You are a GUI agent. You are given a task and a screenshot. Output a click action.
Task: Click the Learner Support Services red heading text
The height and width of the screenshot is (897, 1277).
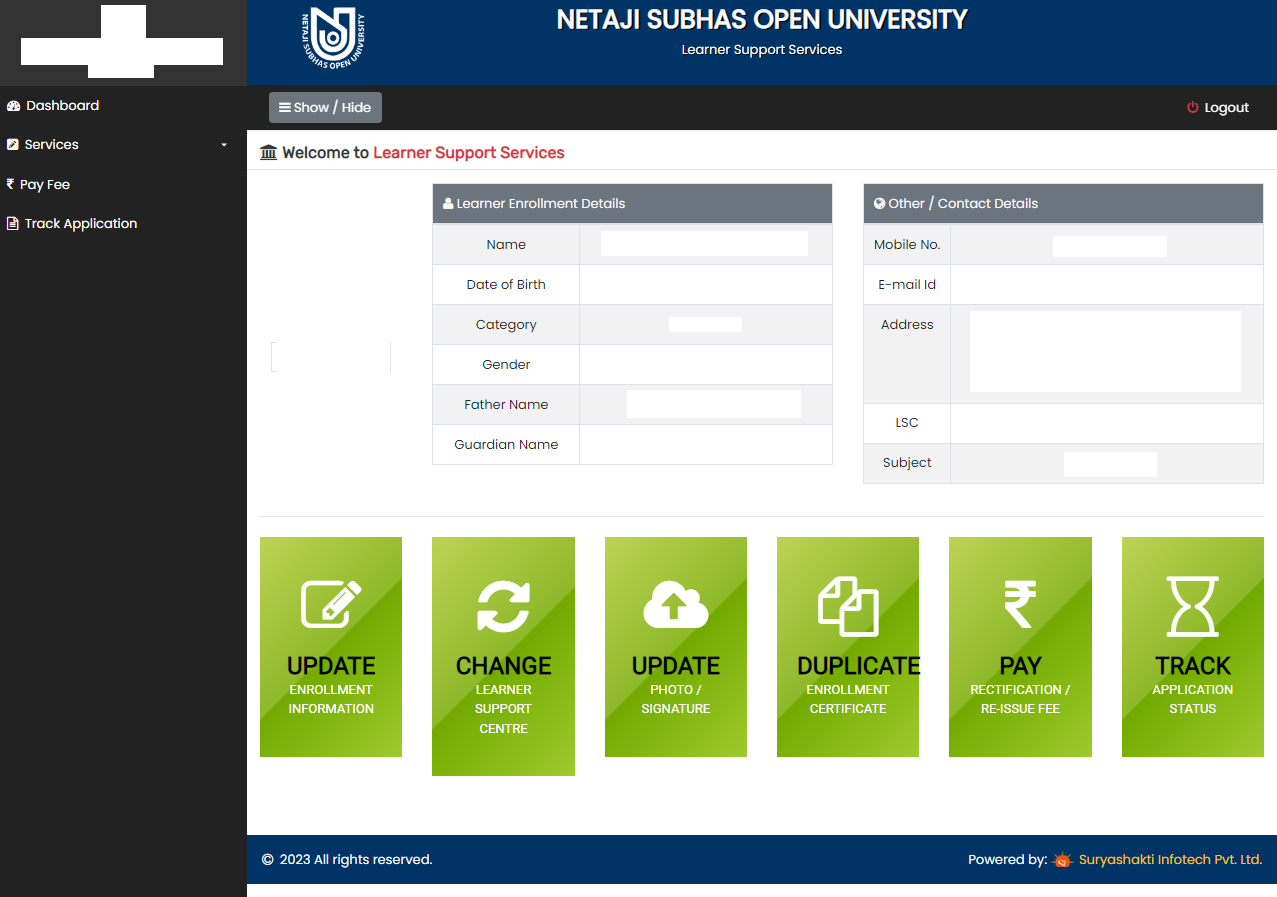[x=469, y=153]
